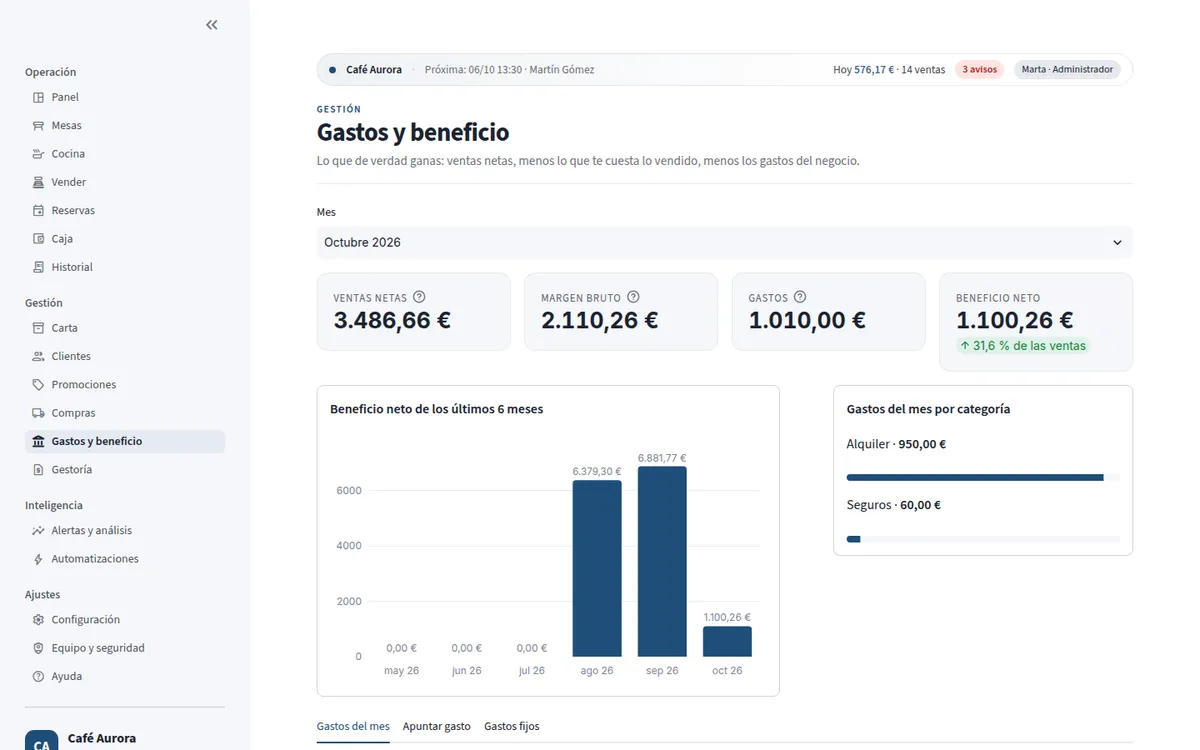Click the Reservas calendar icon
This screenshot has height=750, width=1200.
coord(38,211)
